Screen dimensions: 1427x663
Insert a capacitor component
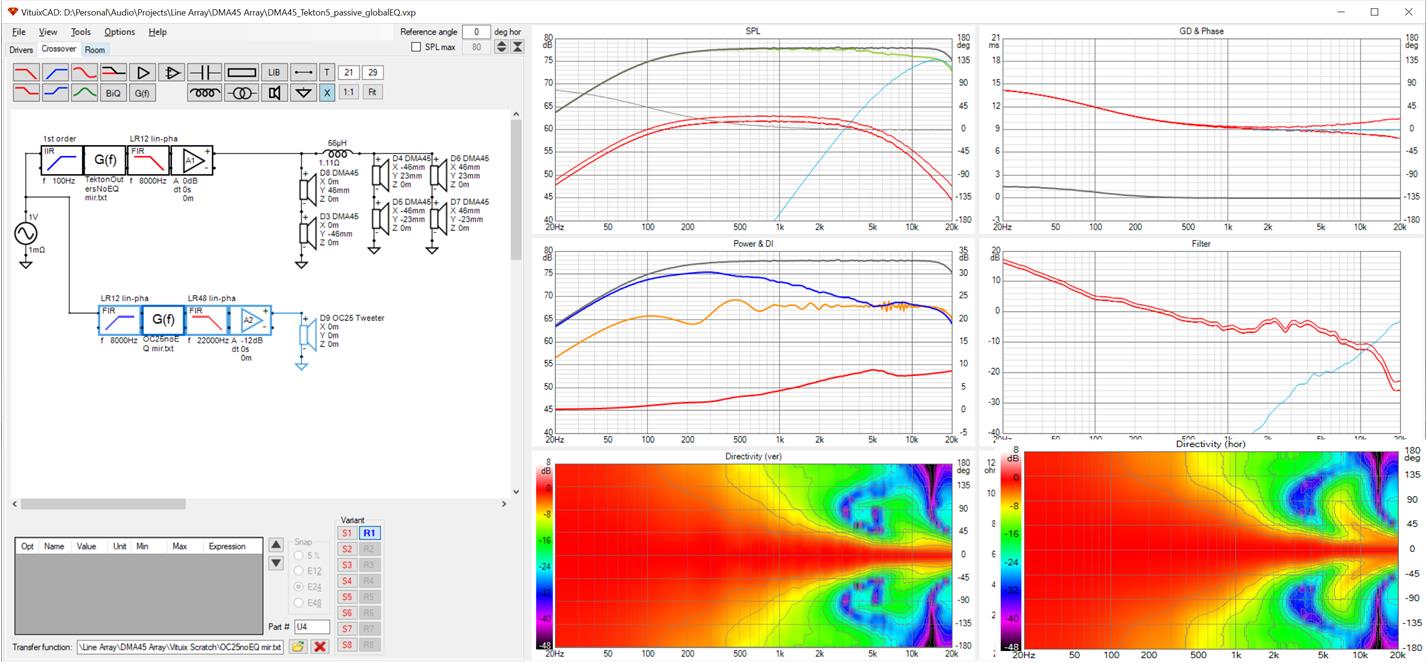click(205, 73)
